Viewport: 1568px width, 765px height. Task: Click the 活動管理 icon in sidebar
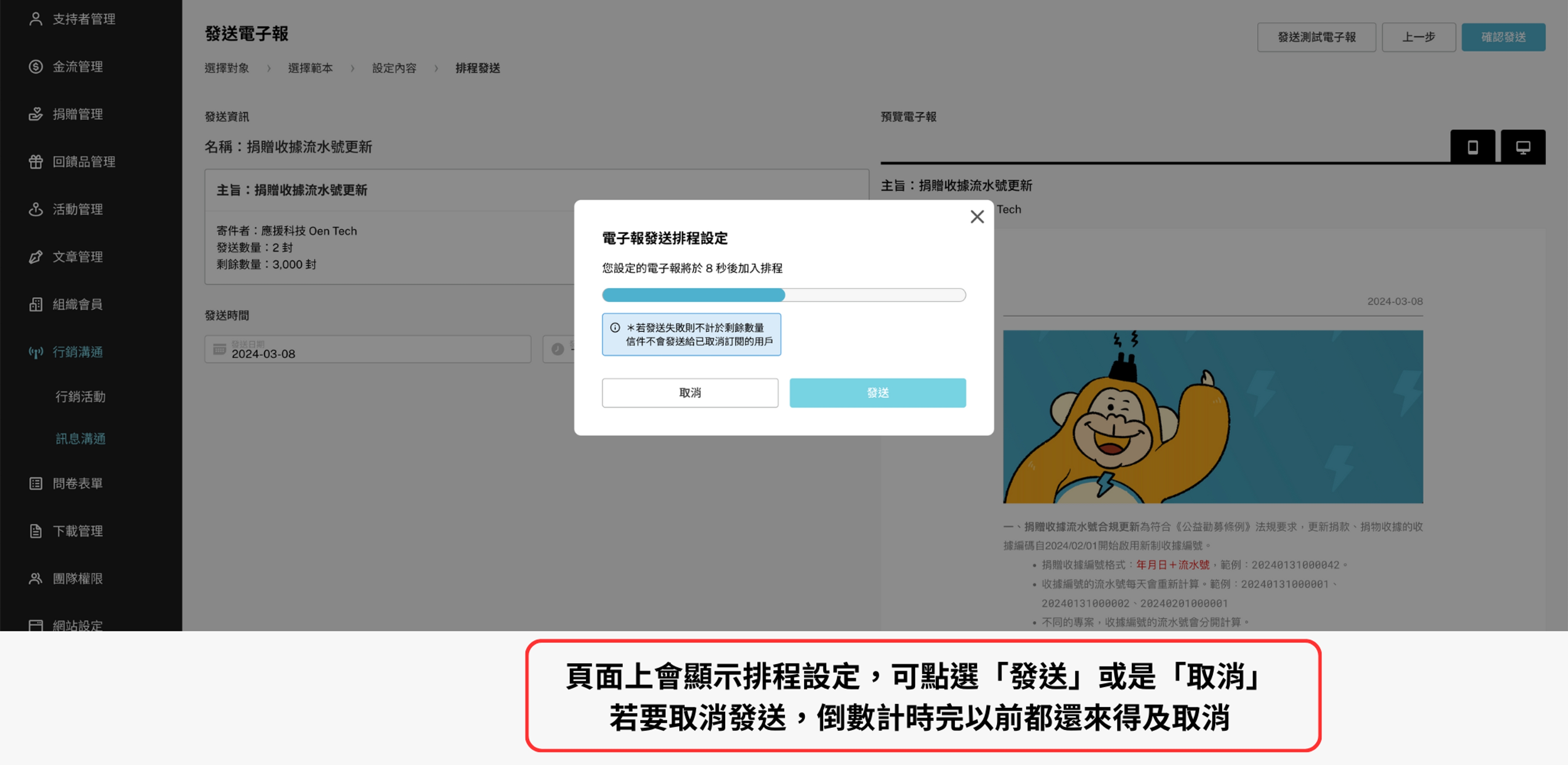pos(35,209)
